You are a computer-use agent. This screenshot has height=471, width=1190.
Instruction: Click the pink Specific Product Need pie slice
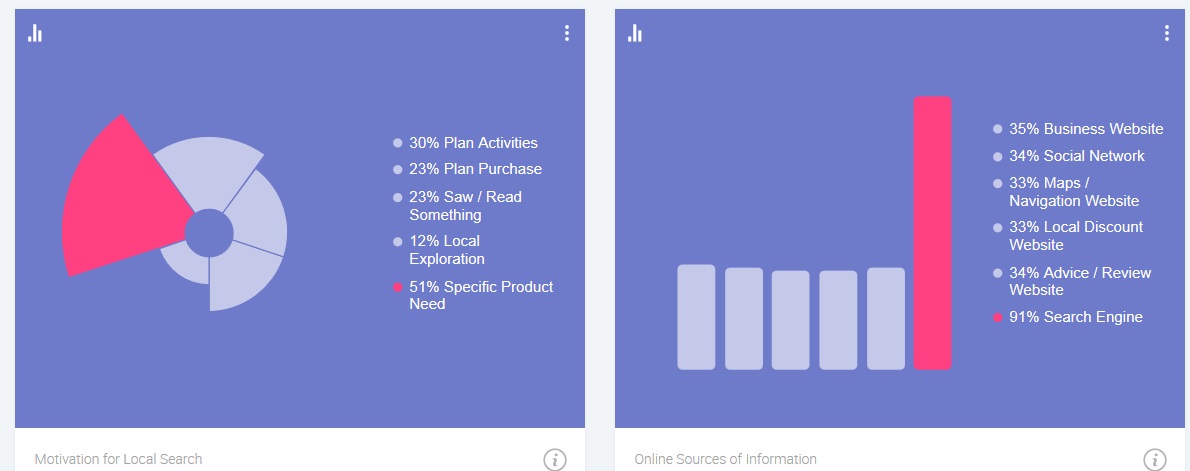point(115,200)
